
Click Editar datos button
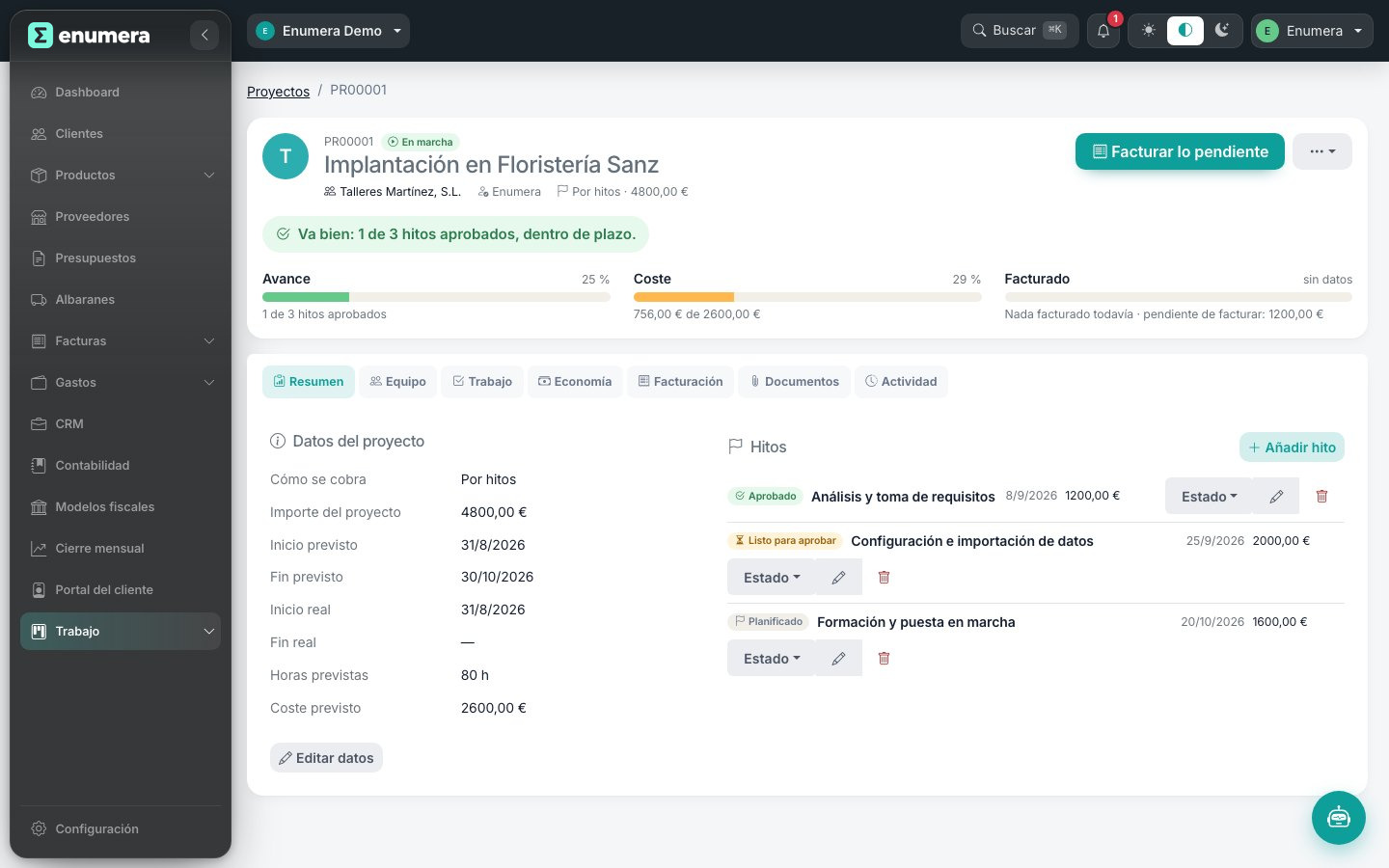(x=326, y=758)
